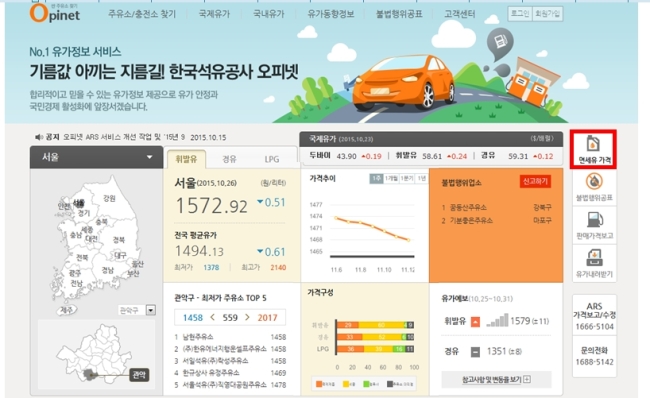
Task: Click the 로그인 button
Action: click(x=520, y=14)
